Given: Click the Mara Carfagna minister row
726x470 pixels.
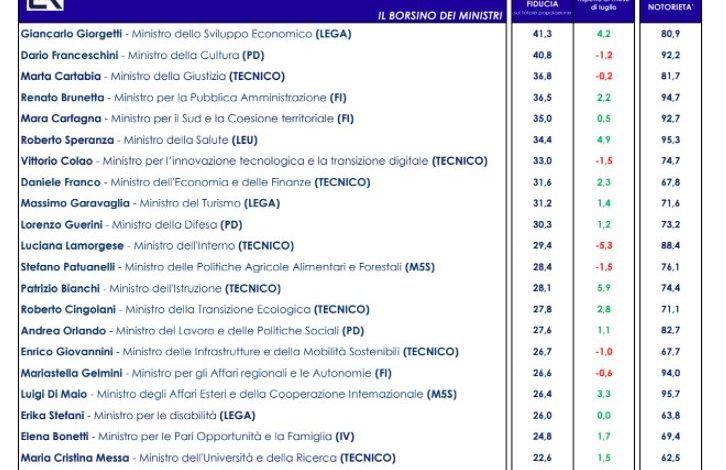Looking at the screenshot, I should [x=187, y=118].
